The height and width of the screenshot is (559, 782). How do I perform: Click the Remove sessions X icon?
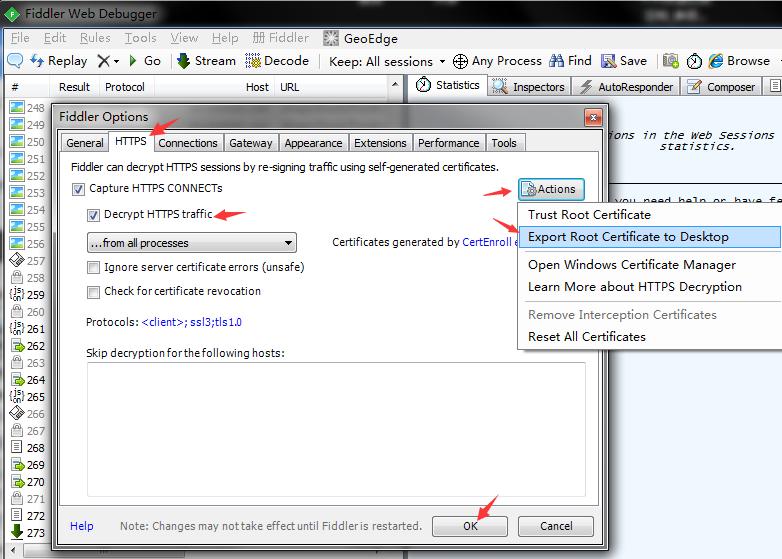point(103,61)
